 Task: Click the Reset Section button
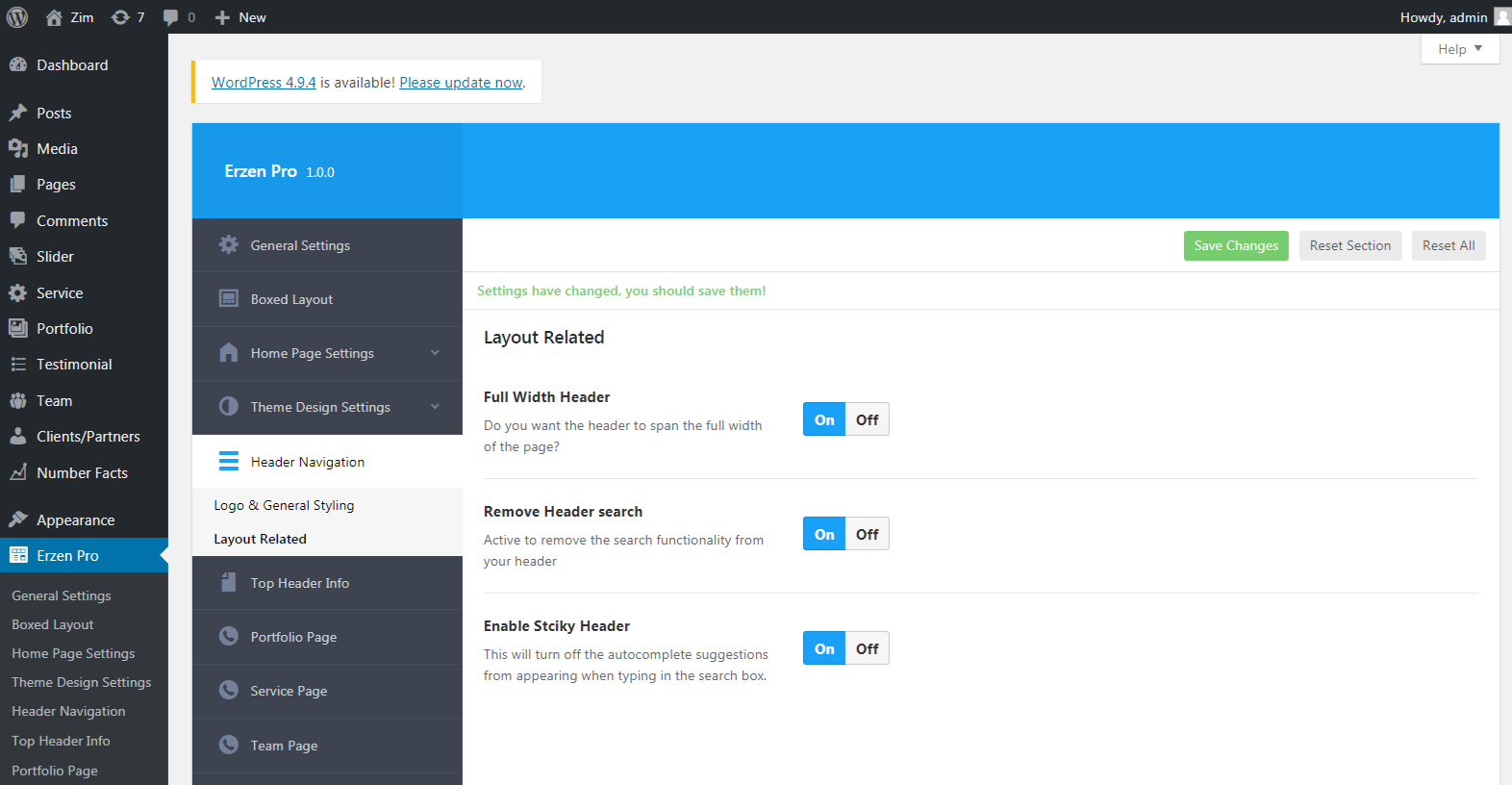click(x=1350, y=245)
